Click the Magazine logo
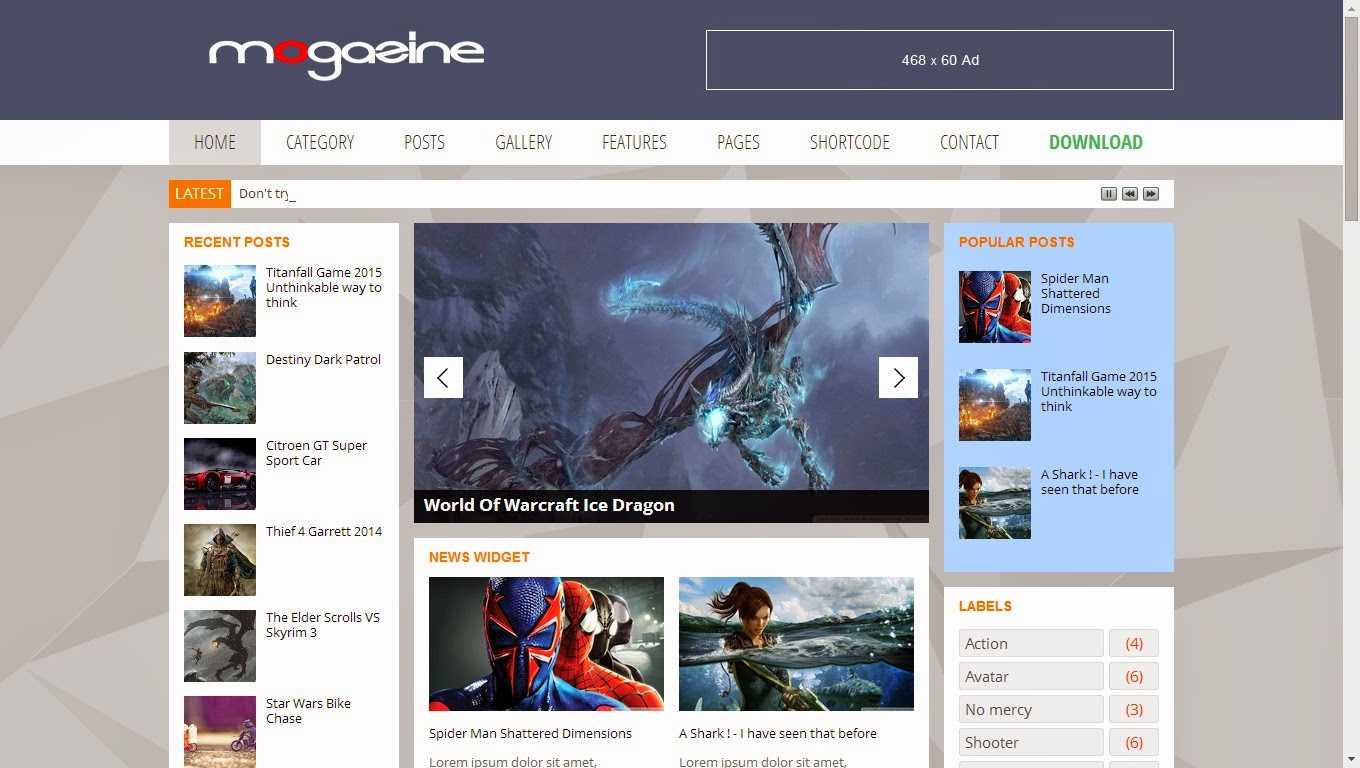 tap(346, 56)
